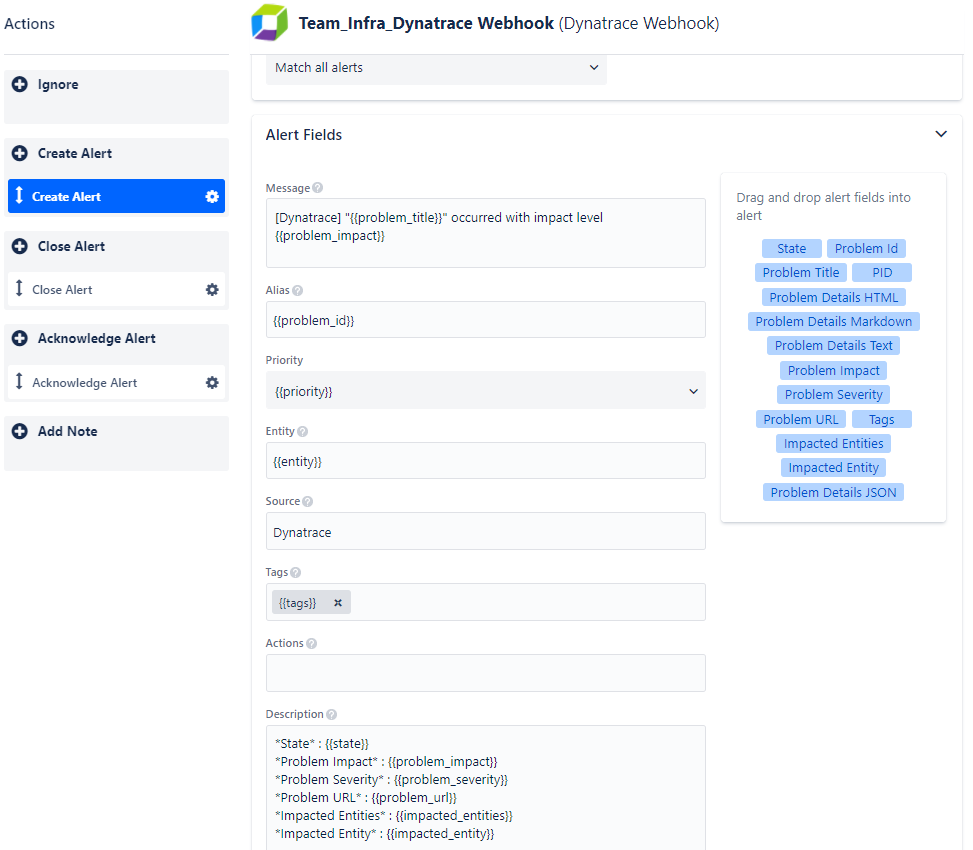Click the Actions heading in sidebar

29,24
